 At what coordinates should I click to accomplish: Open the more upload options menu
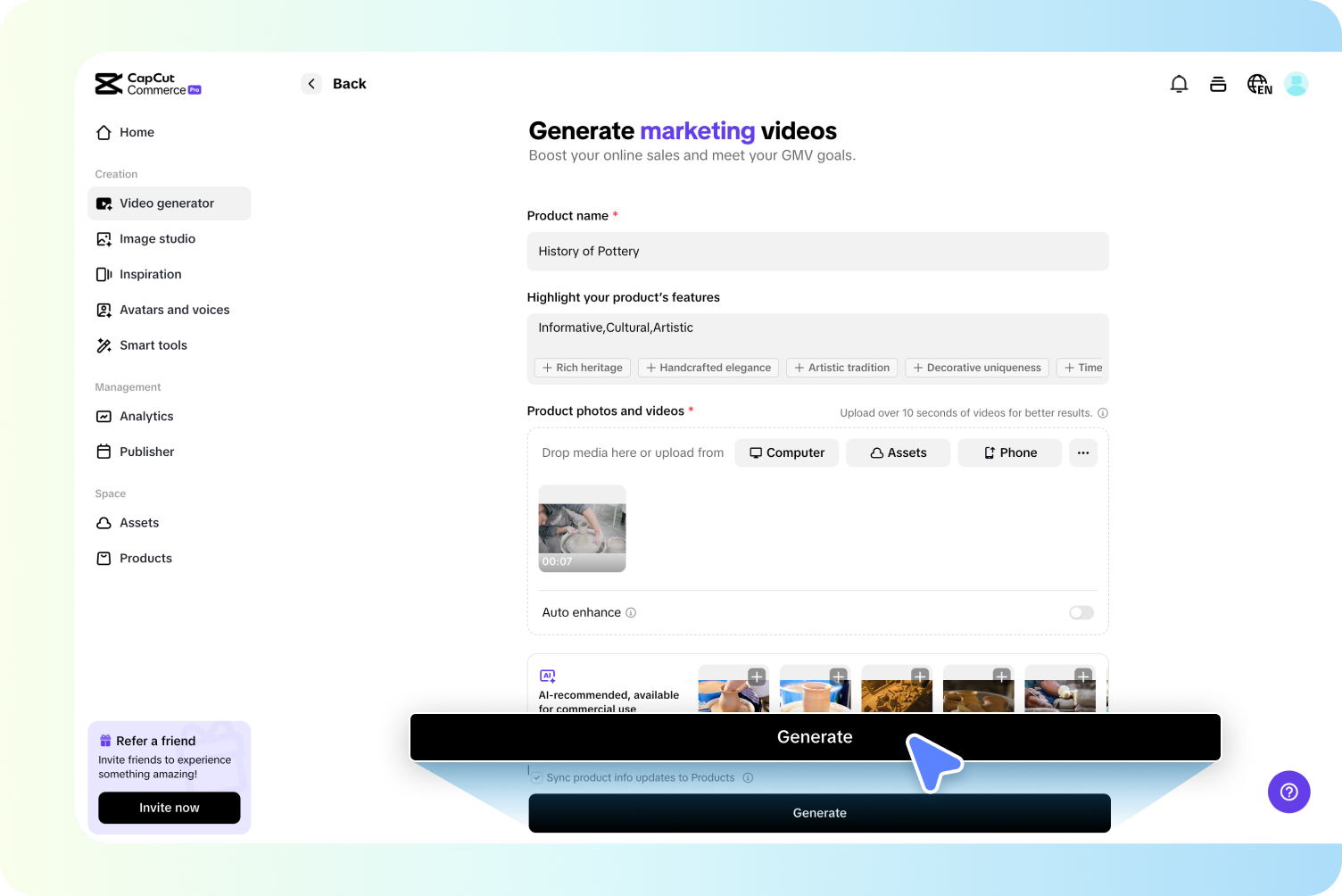[1083, 452]
